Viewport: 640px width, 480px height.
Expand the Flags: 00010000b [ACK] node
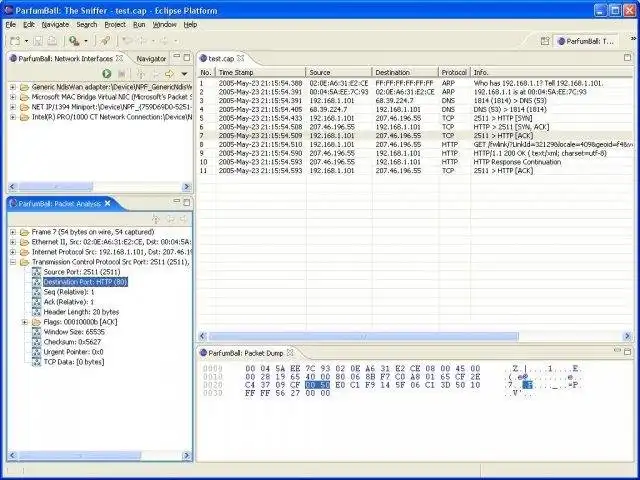pyautogui.click(x=25, y=322)
